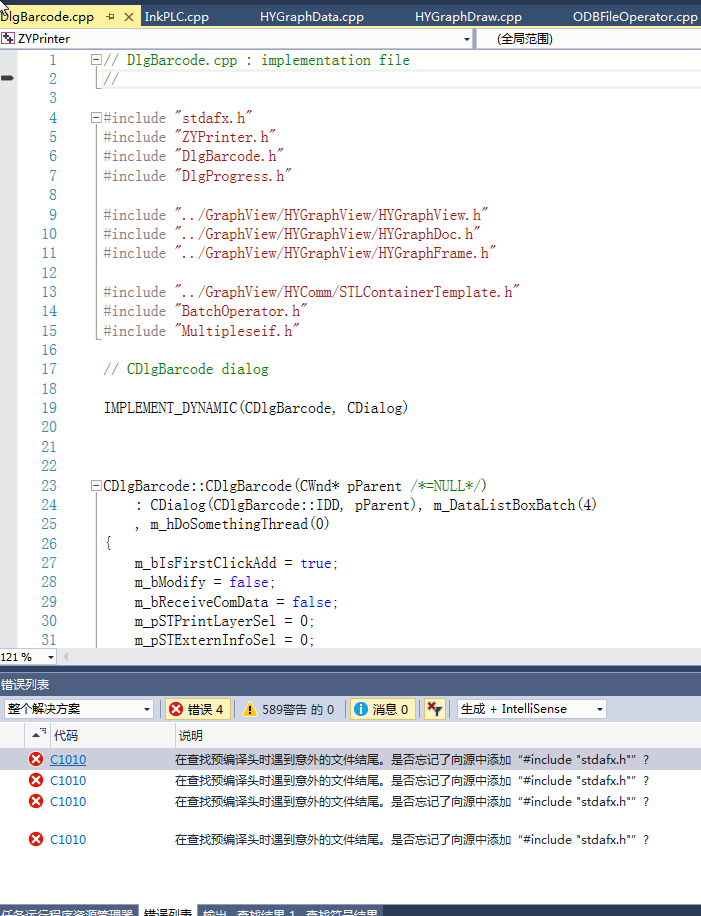Collapse the include block at line 4
Screen dimensions: 701x916
point(95,118)
